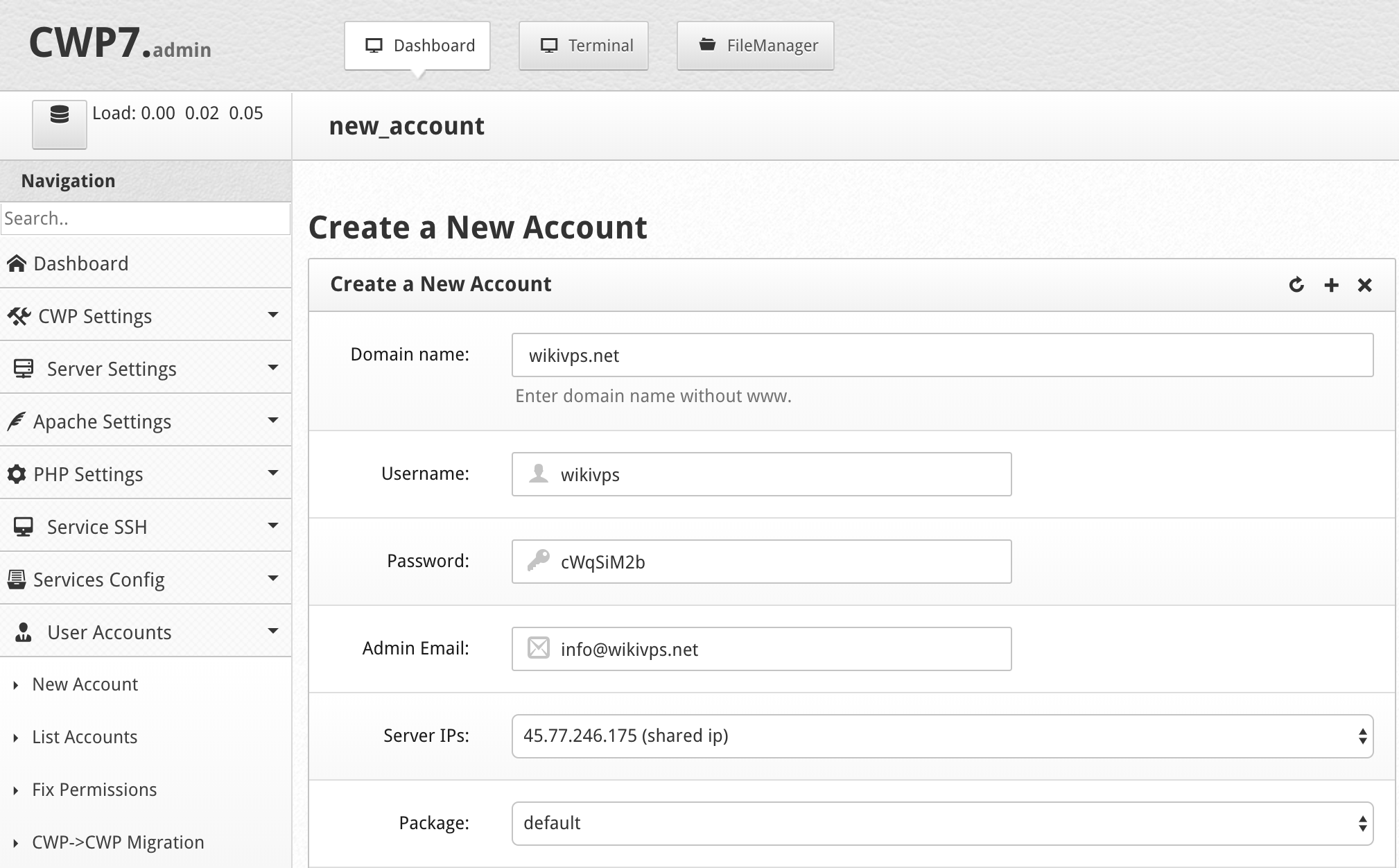1399x868 pixels.
Task: Click the Service SSH monitor icon
Action: [x=24, y=527]
